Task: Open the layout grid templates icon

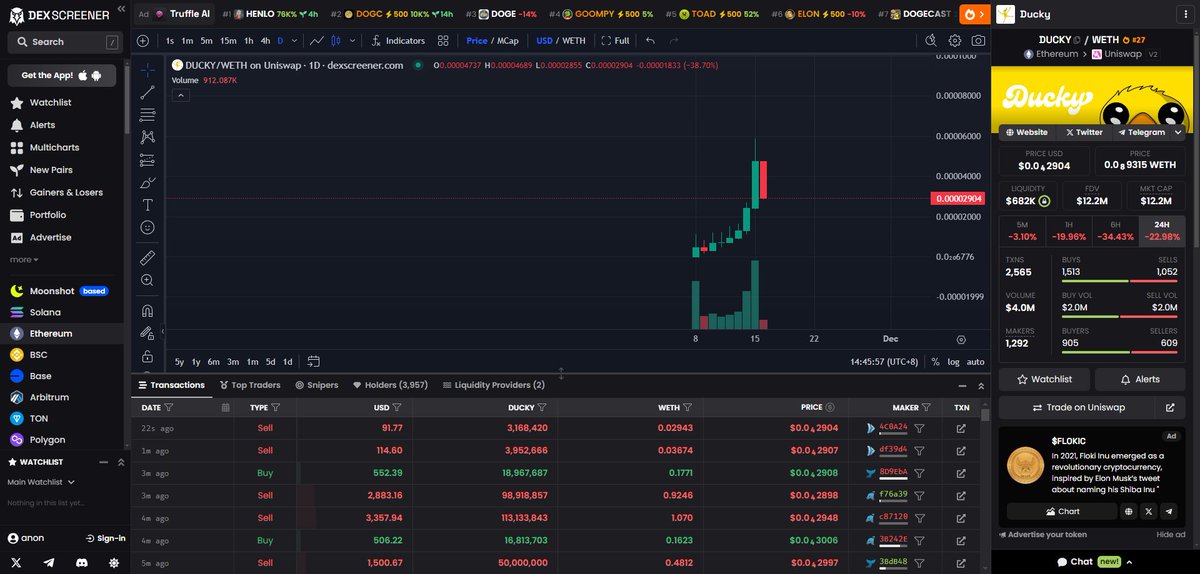Action: 443,41
